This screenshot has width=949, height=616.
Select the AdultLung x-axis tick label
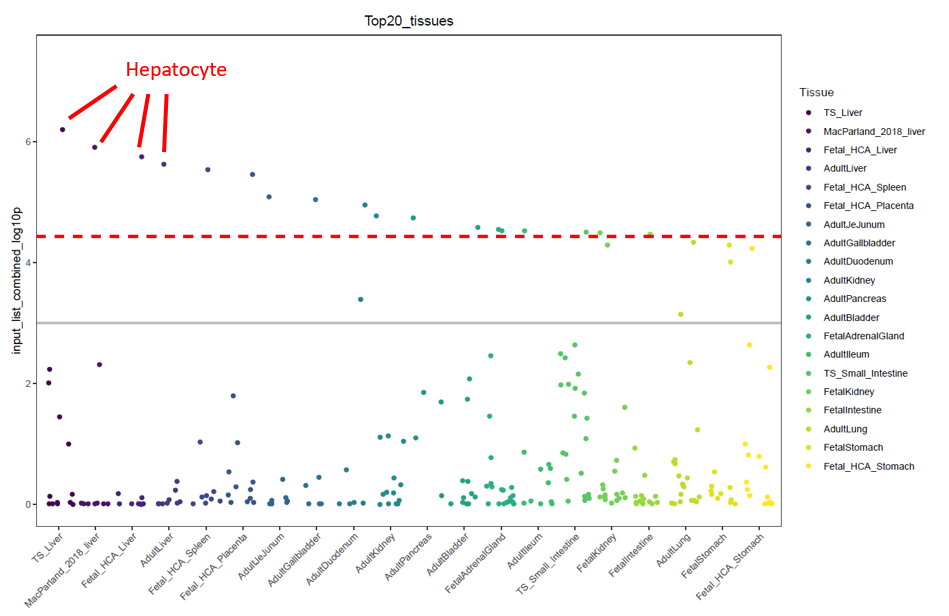click(x=670, y=555)
